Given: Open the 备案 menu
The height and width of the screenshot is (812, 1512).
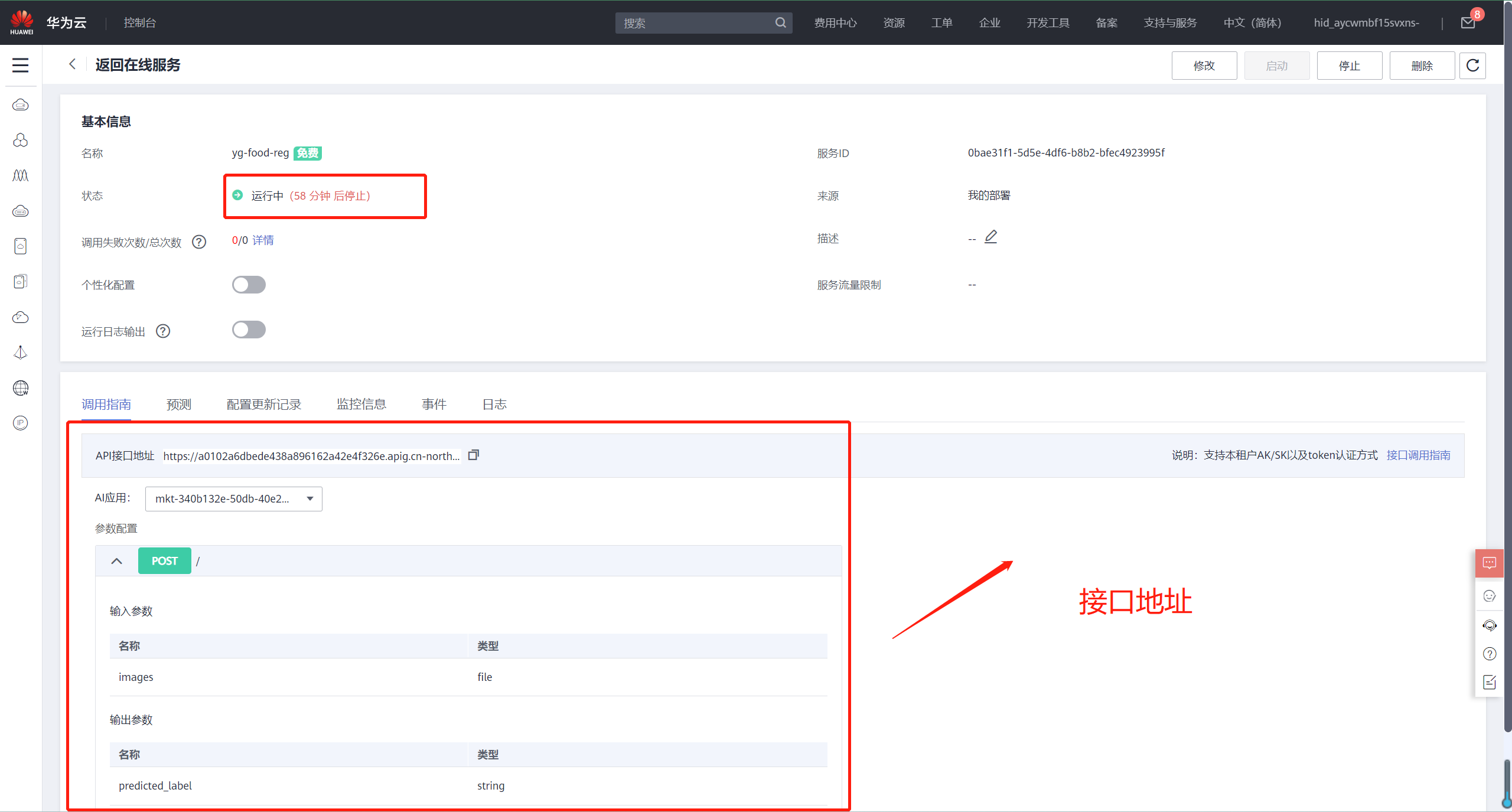Looking at the screenshot, I should point(1106,22).
